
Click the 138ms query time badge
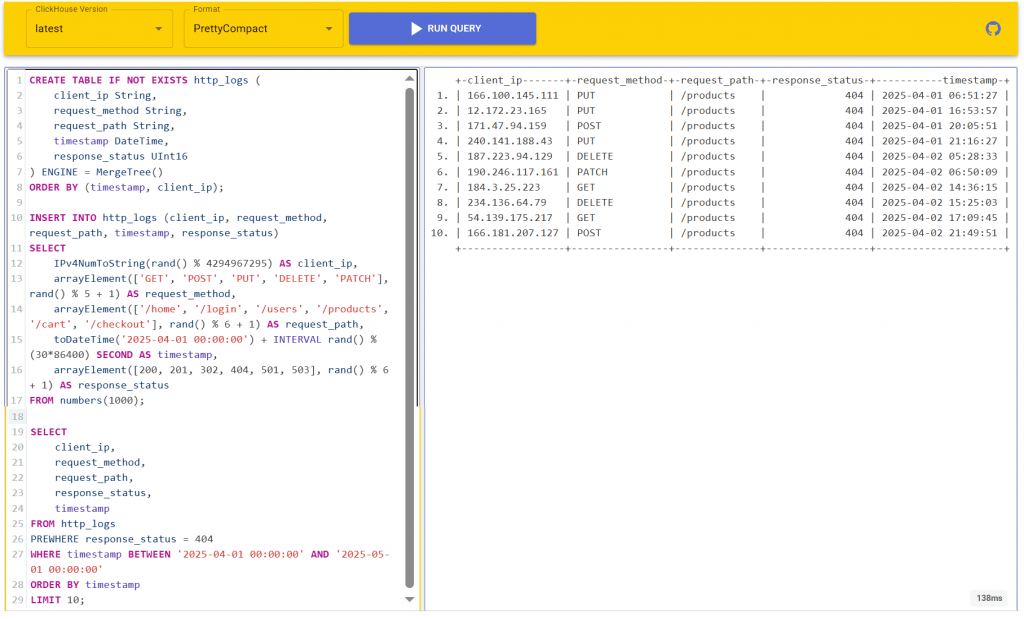point(988,598)
